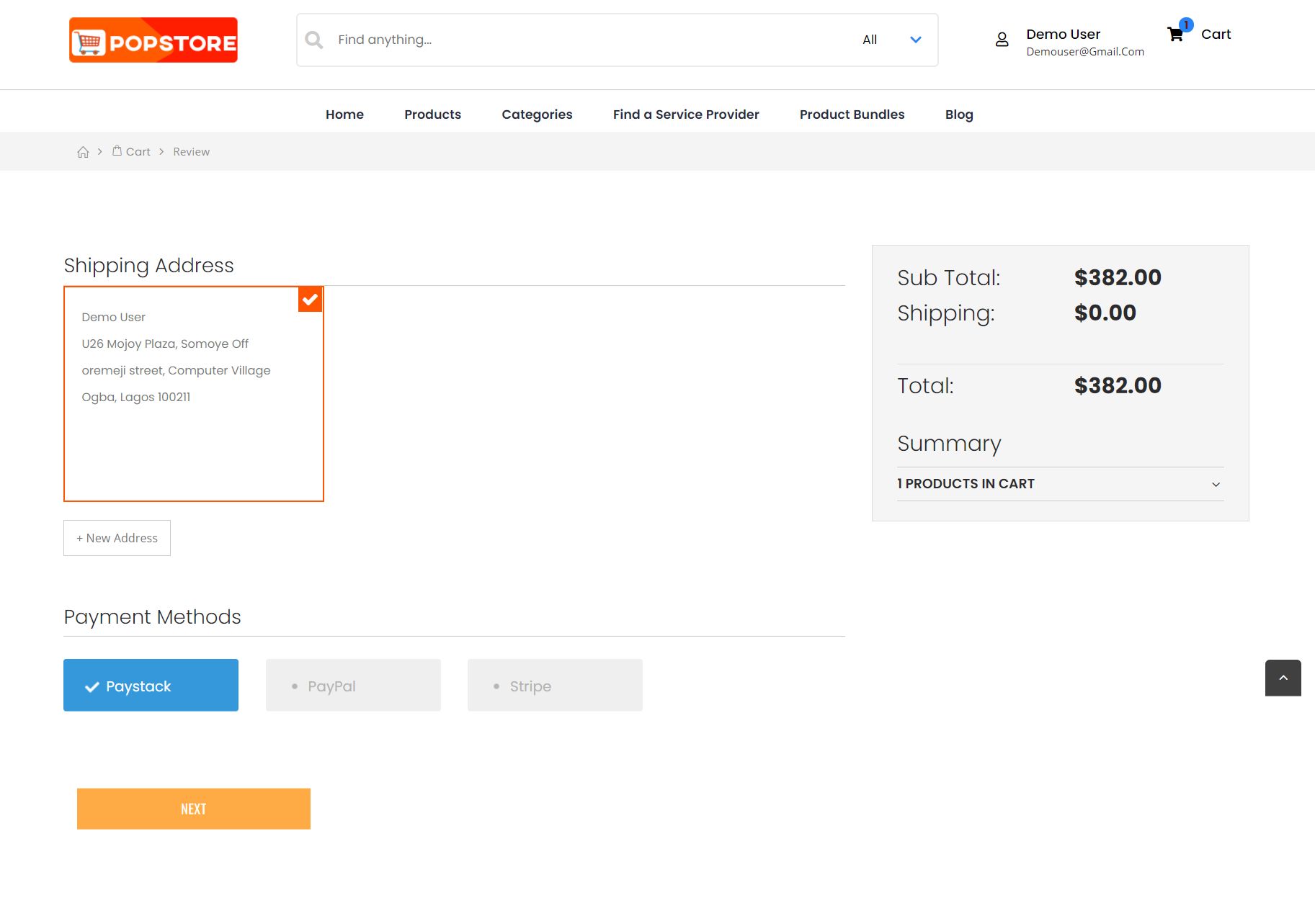Go to home via breadcrumb house icon

point(84,152)
